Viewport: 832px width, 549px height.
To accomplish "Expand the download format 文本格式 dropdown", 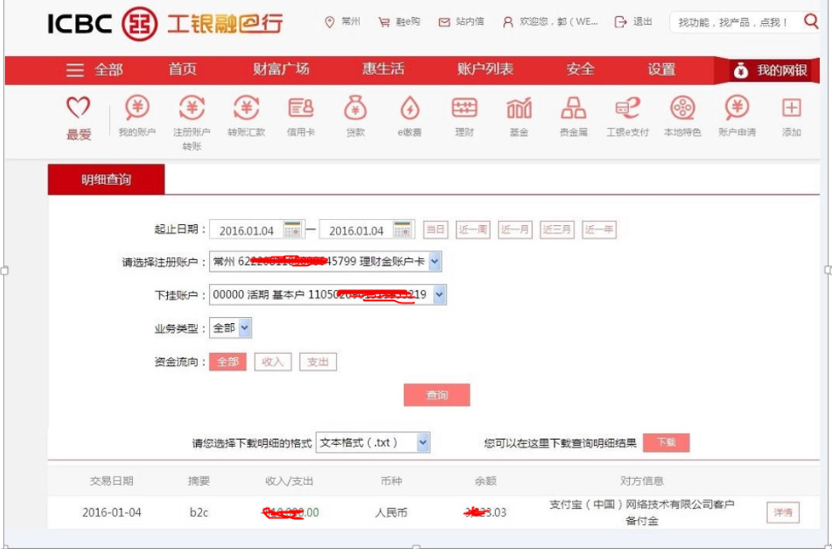I will (423, 442).
